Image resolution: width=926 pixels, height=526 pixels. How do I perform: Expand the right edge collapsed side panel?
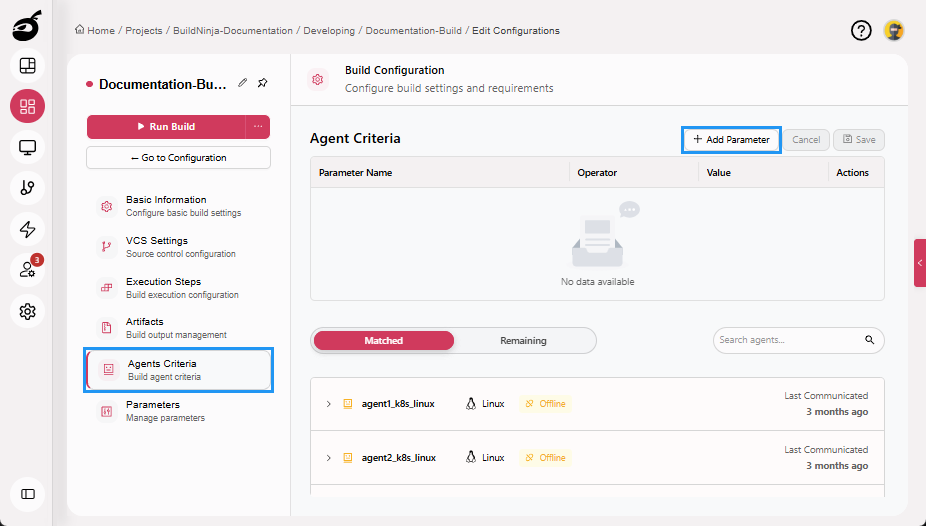(920, 263)
